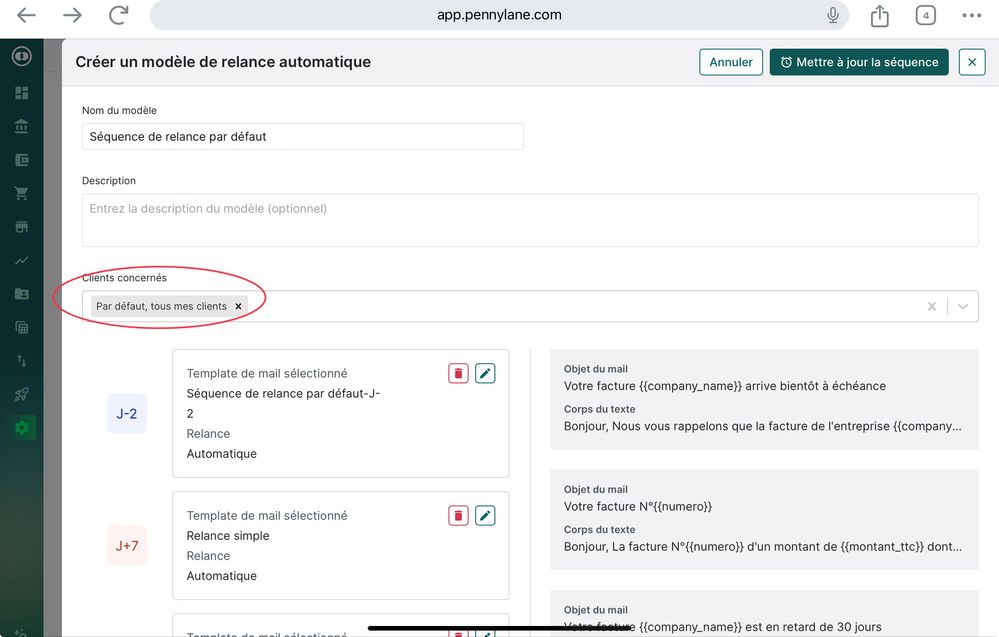Delete the J+7 Relance simple step
Image resolution: width=999 pixels, height=637 pixels.
pyautogui.click(x=458, y=515)
